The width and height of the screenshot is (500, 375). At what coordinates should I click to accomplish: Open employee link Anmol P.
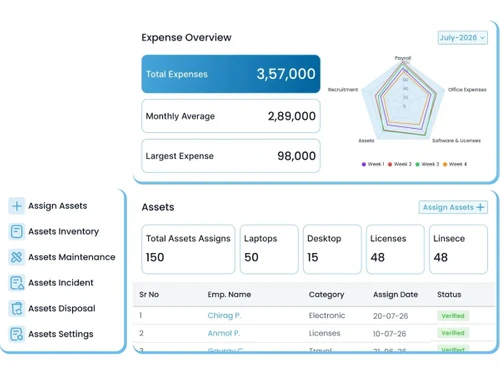click(224, 333)
